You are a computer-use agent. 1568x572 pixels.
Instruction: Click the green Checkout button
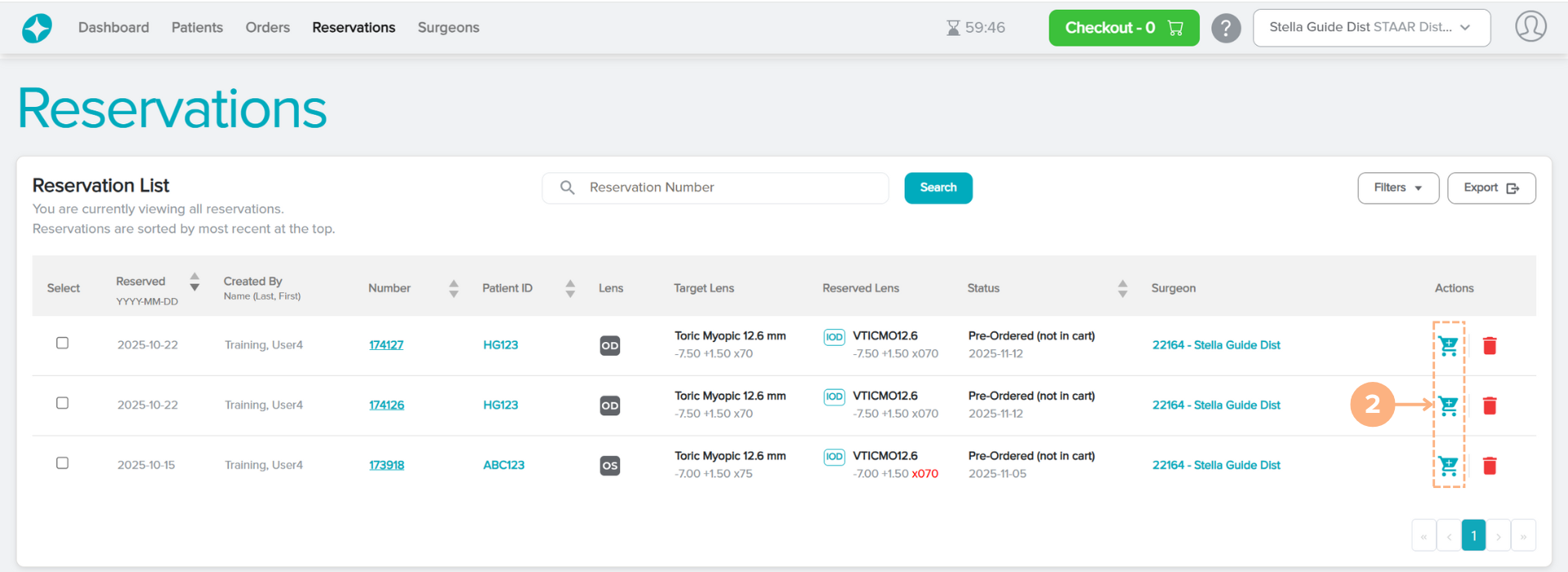point(1123,29)
